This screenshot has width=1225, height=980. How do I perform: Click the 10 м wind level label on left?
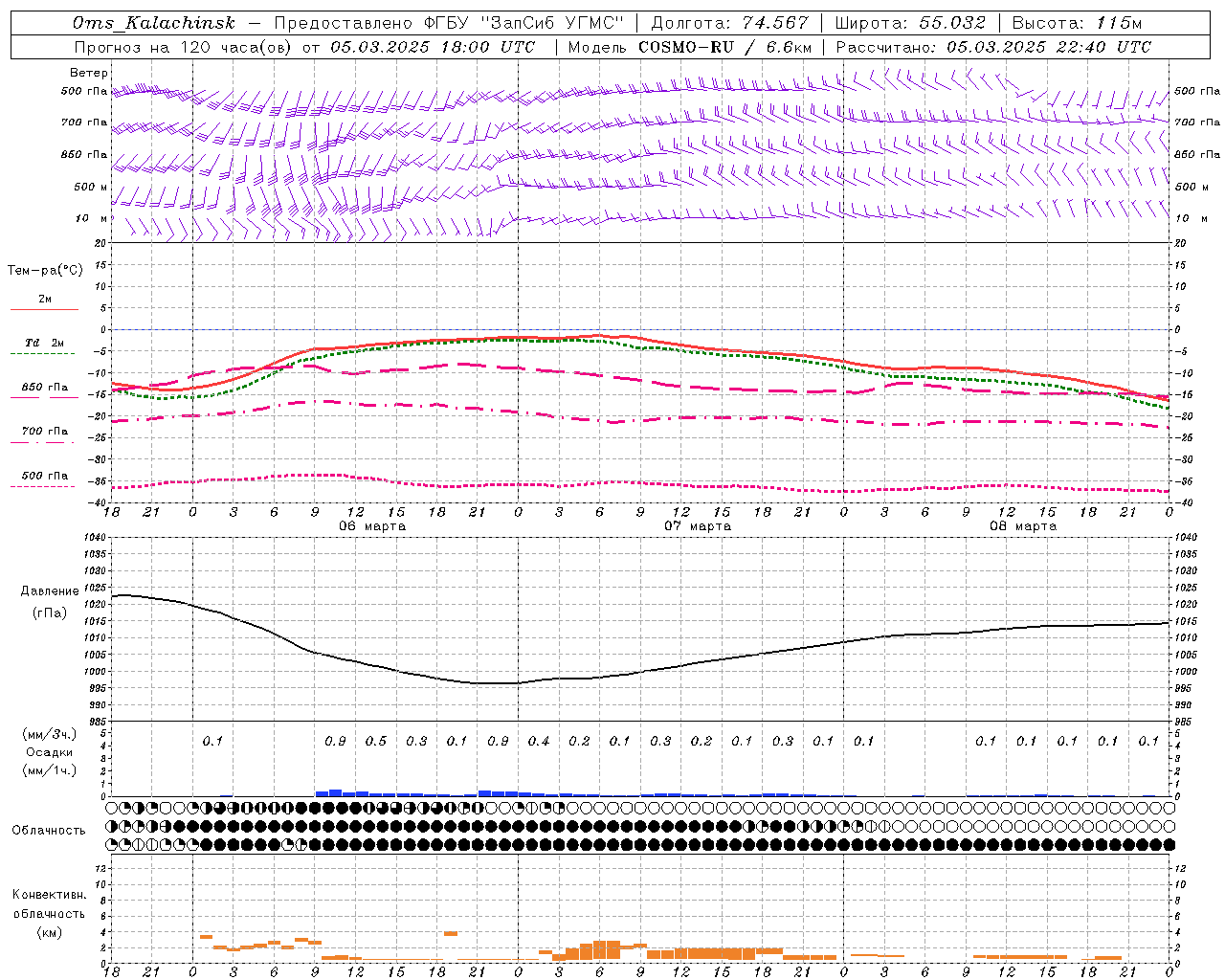pyautogui.click(x=91, y=218)
